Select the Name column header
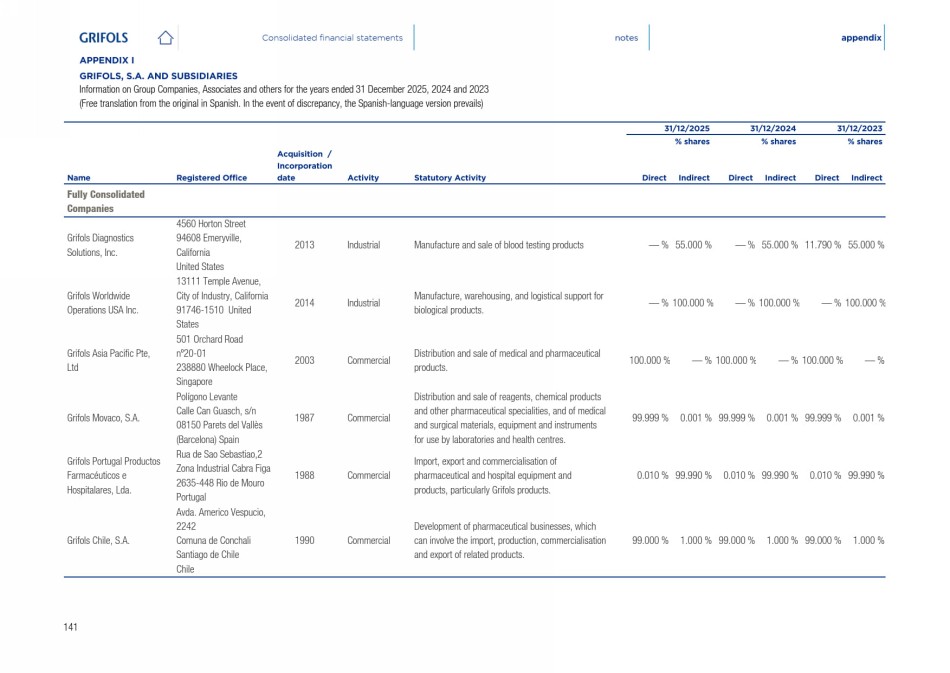Image resolution: width=950 pixels, height=673 pixels. tap(79, 178)
